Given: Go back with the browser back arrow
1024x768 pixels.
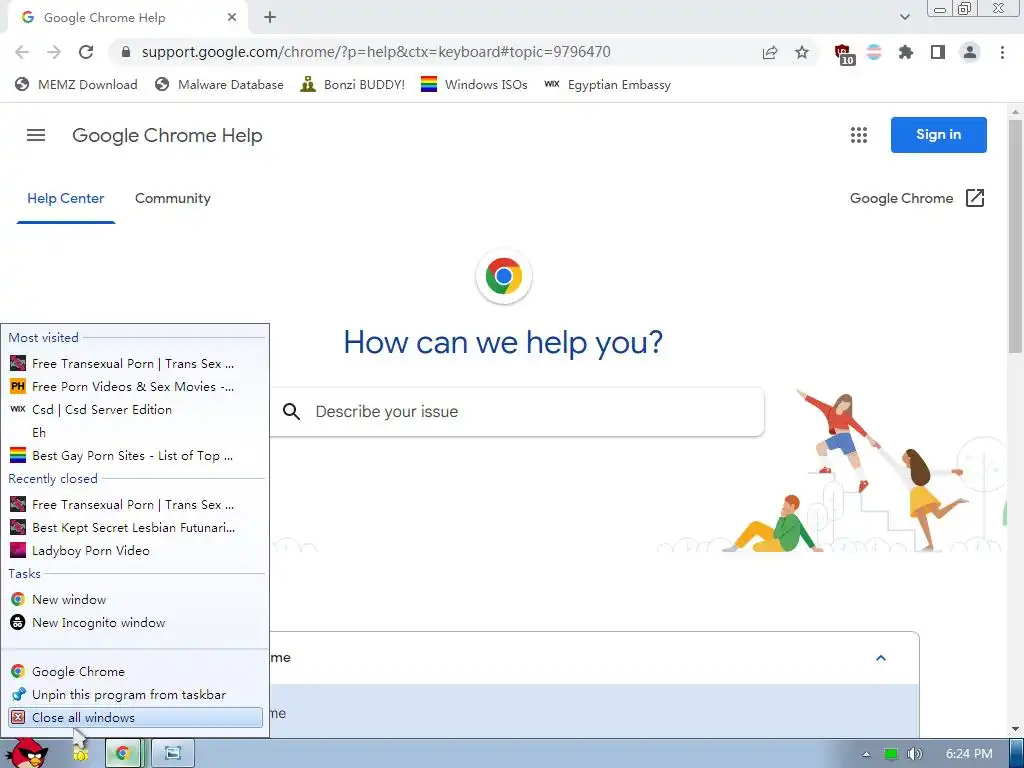Looking at the screenshot, I should click(22, 52).
